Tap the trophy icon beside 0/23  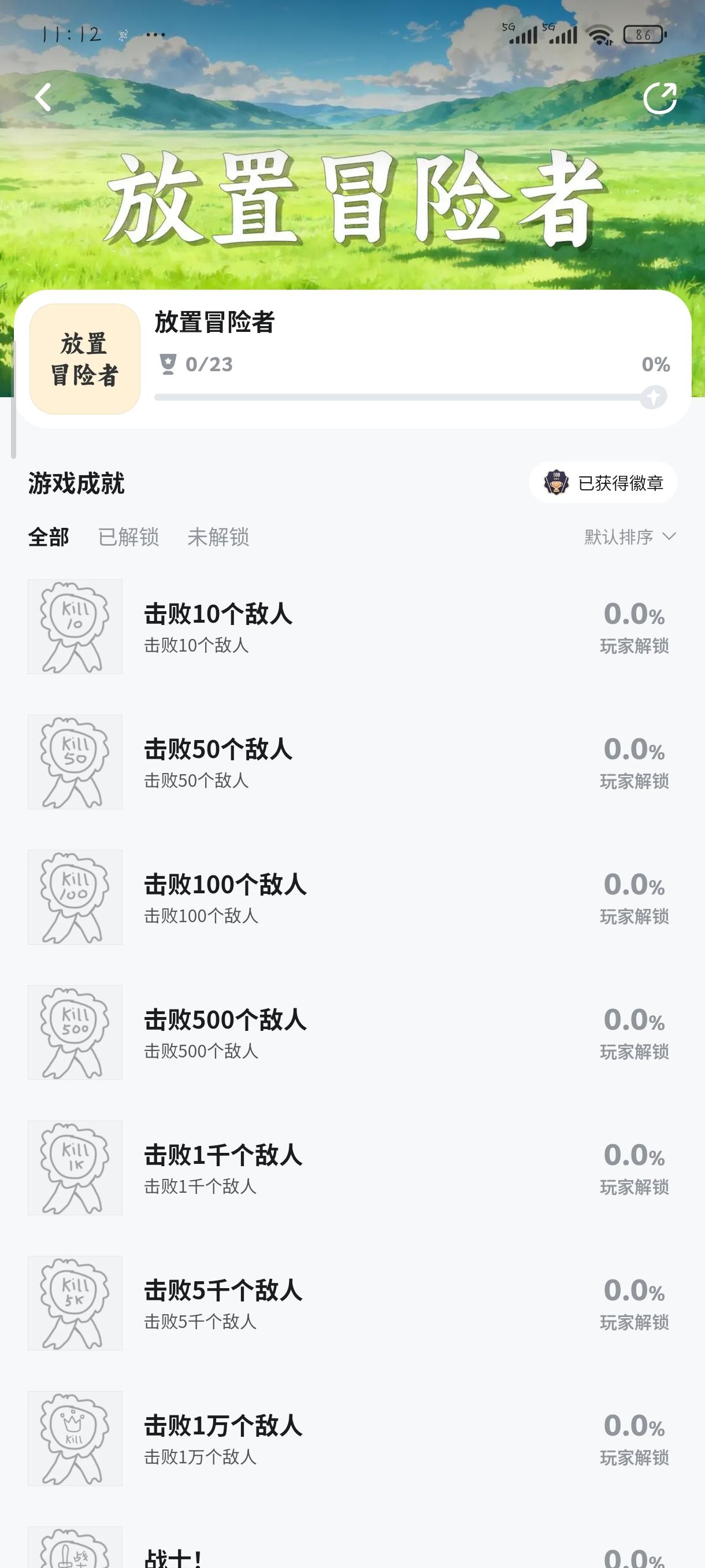point(168,364)
